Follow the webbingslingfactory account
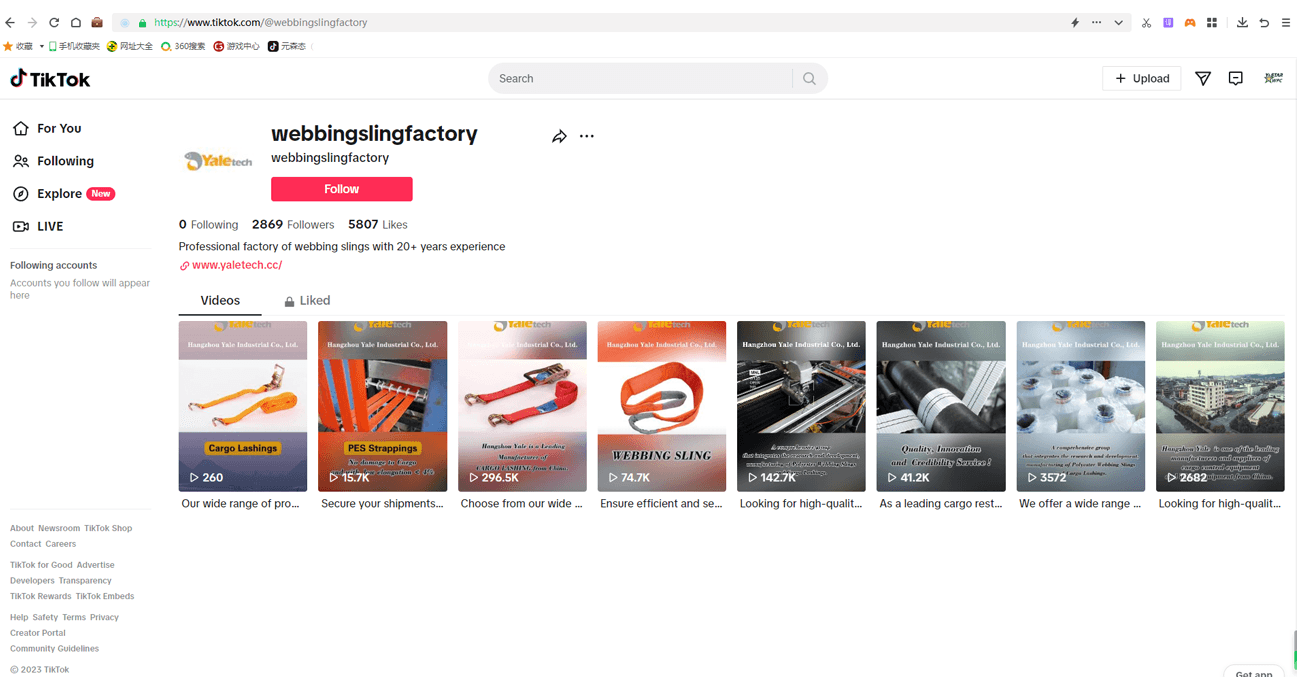Screen dimensions: 1297x677 pos(341,189)
